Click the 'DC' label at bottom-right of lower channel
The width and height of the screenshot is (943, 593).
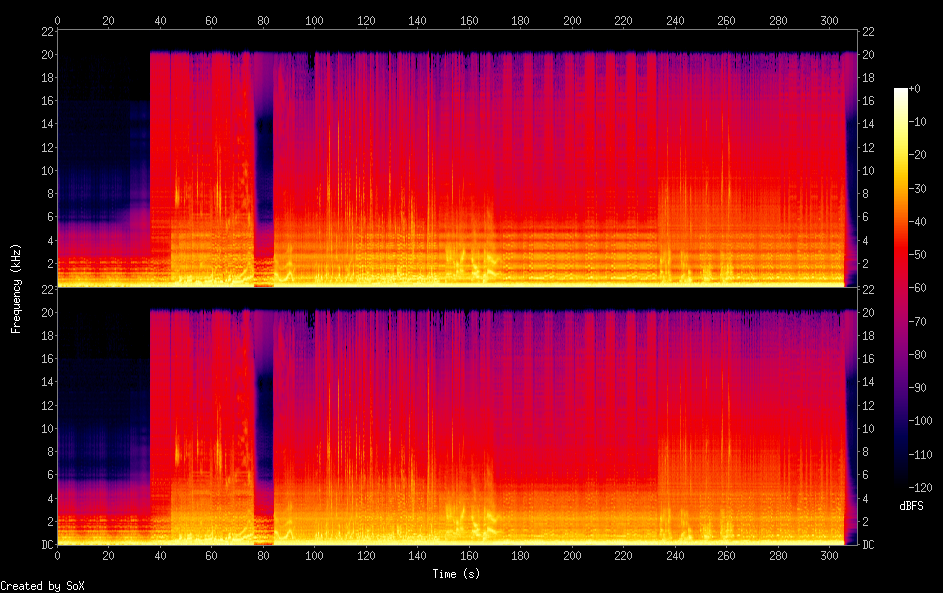click(868, 545)
